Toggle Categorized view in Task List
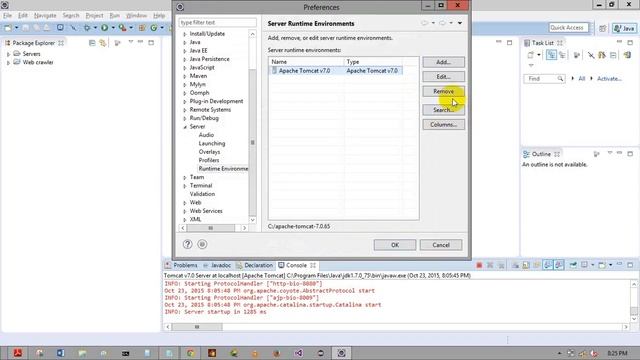 pyautogui.click(x=551, y=55)
